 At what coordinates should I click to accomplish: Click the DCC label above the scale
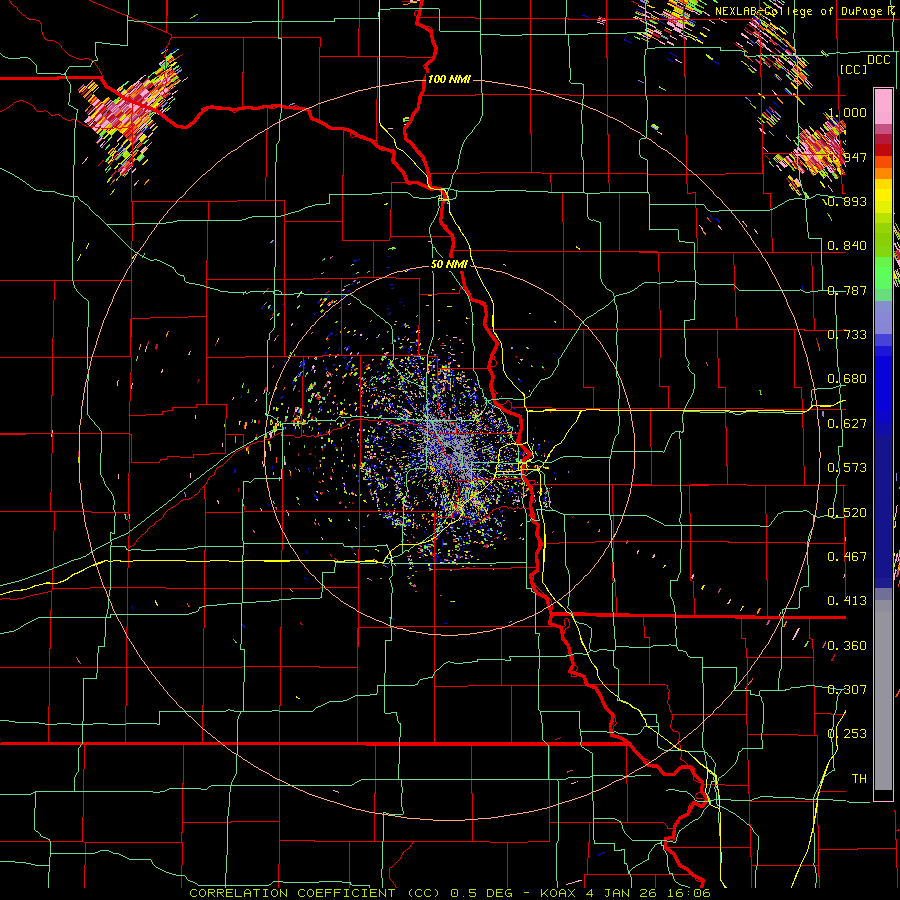(878, 60)
